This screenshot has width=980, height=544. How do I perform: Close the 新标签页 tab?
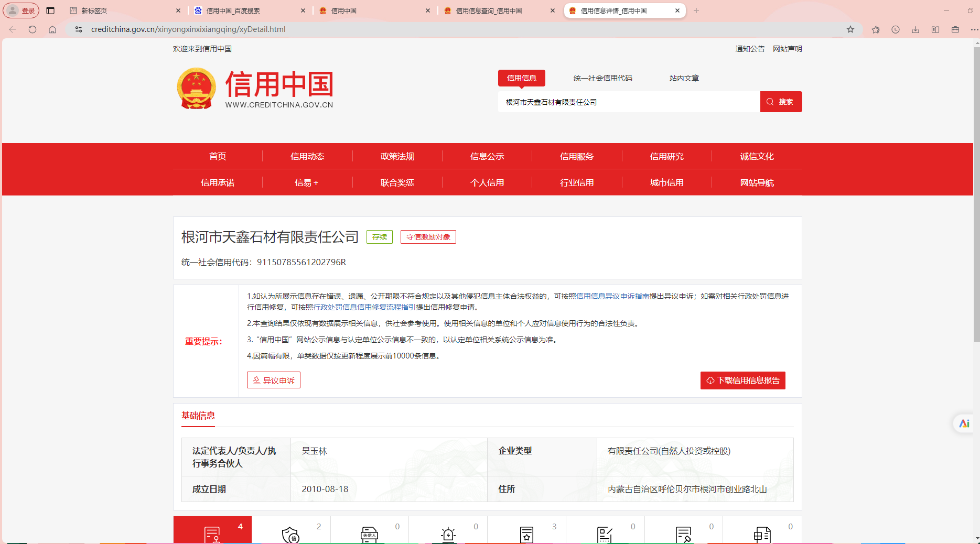click(178, 11)
